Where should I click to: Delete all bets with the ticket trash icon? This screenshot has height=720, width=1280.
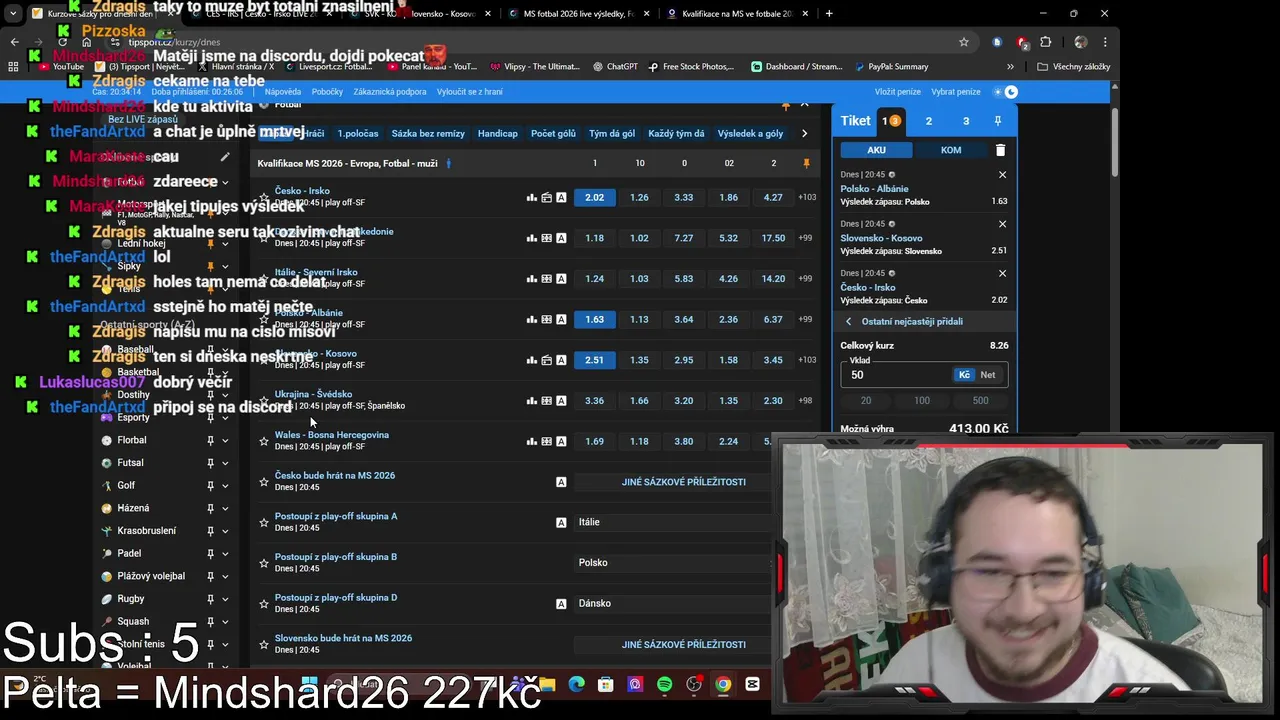tap(1000, 150)
